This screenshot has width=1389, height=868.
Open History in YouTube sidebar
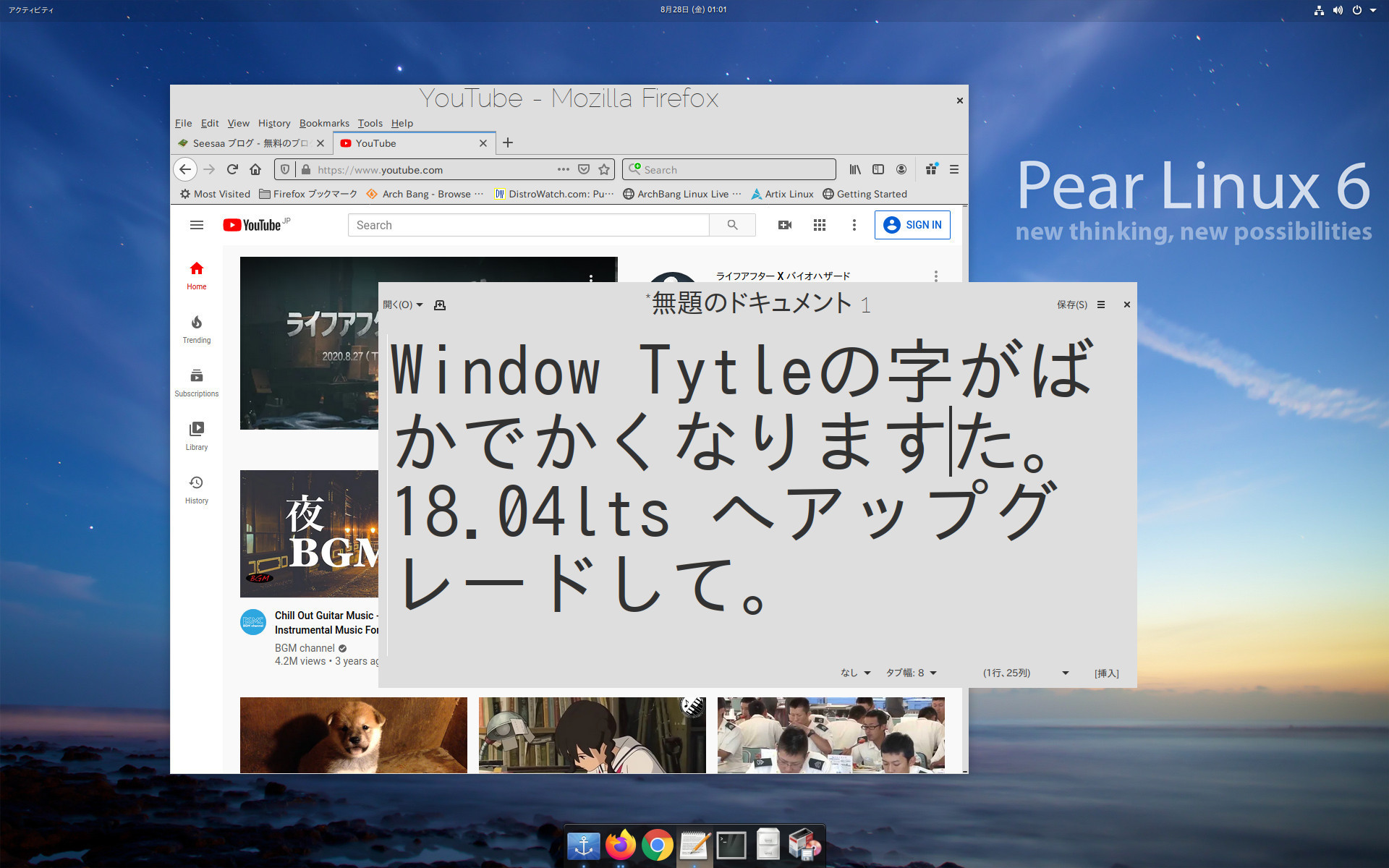pyautogui.click(x=197, y=490)
